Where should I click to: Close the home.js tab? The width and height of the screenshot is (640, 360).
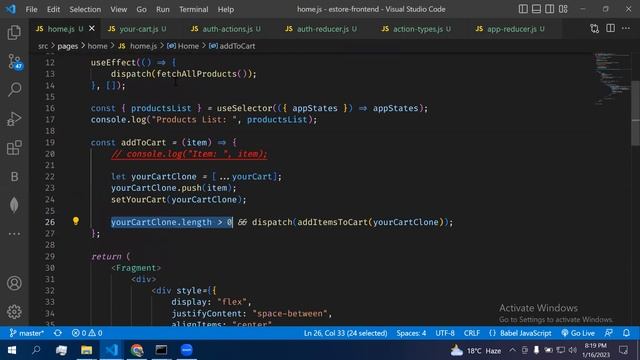(92, 29)
